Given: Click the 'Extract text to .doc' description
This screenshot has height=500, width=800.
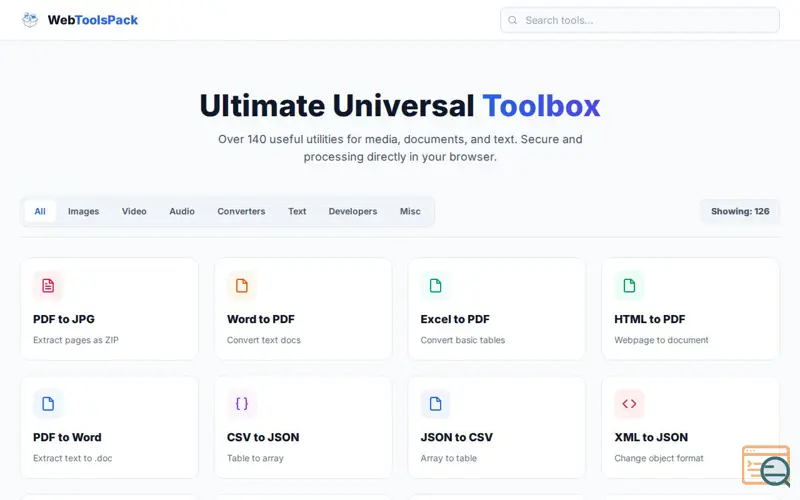Looking at the screenshot, I should coord(72,458).
